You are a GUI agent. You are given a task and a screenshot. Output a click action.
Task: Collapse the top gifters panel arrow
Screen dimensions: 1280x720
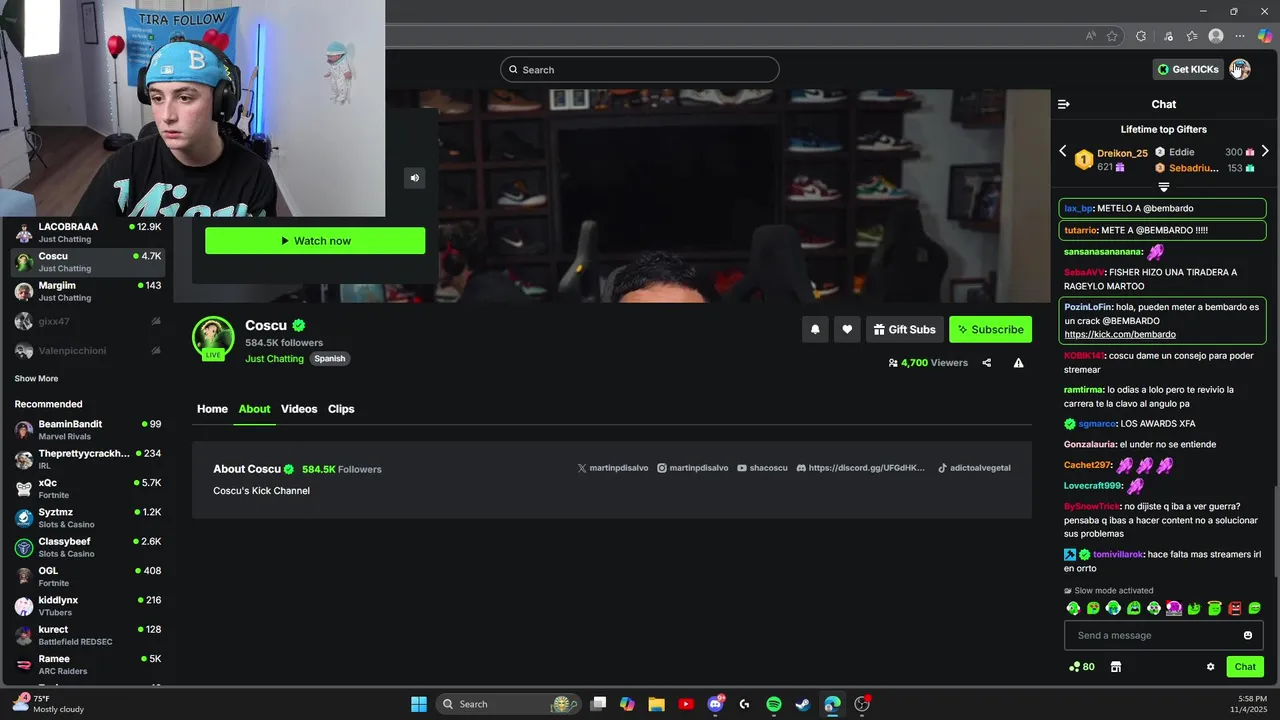[1164, 187]
